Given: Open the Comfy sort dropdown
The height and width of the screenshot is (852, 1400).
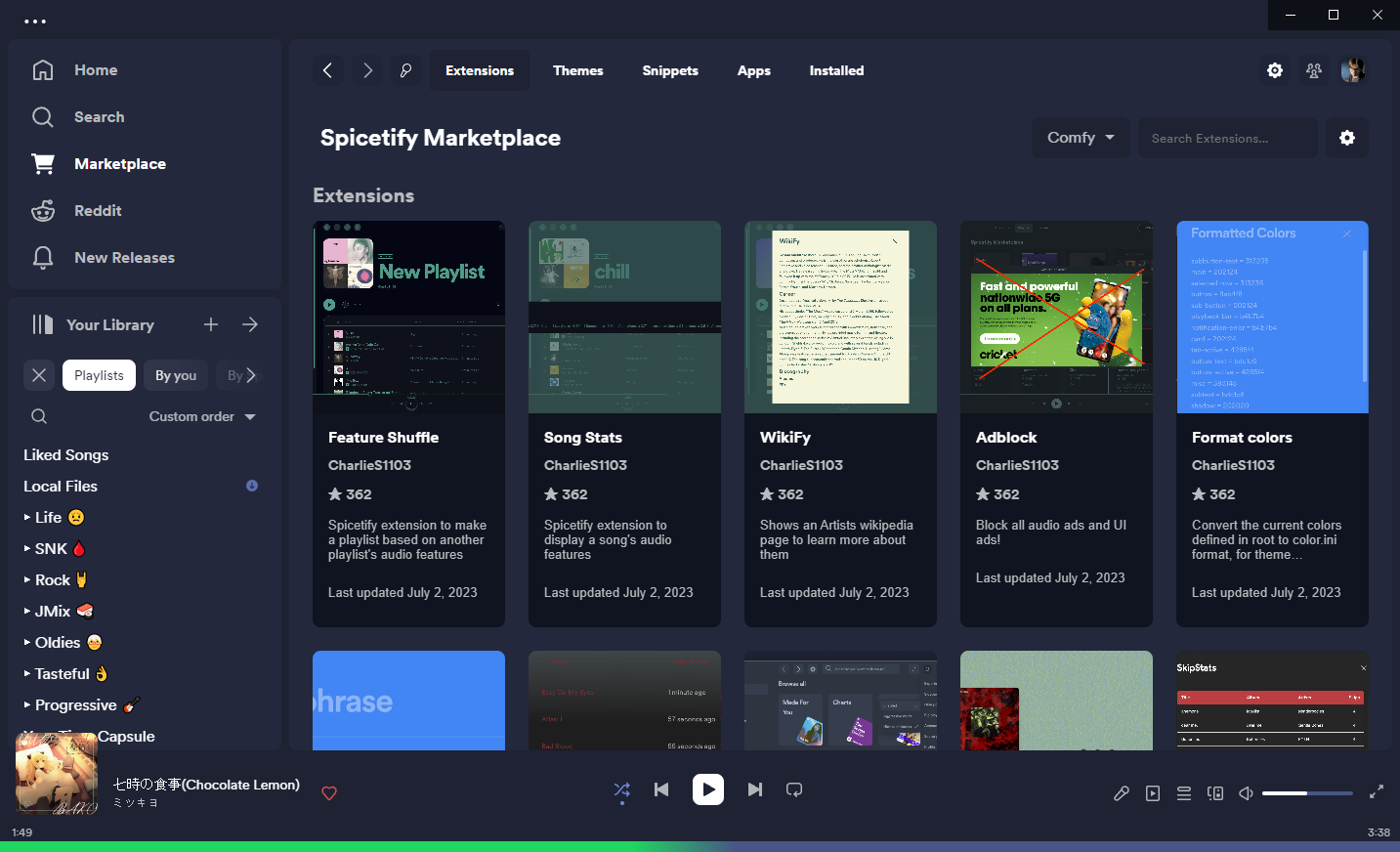Looking at the screenshot, I should [1082, 138].
